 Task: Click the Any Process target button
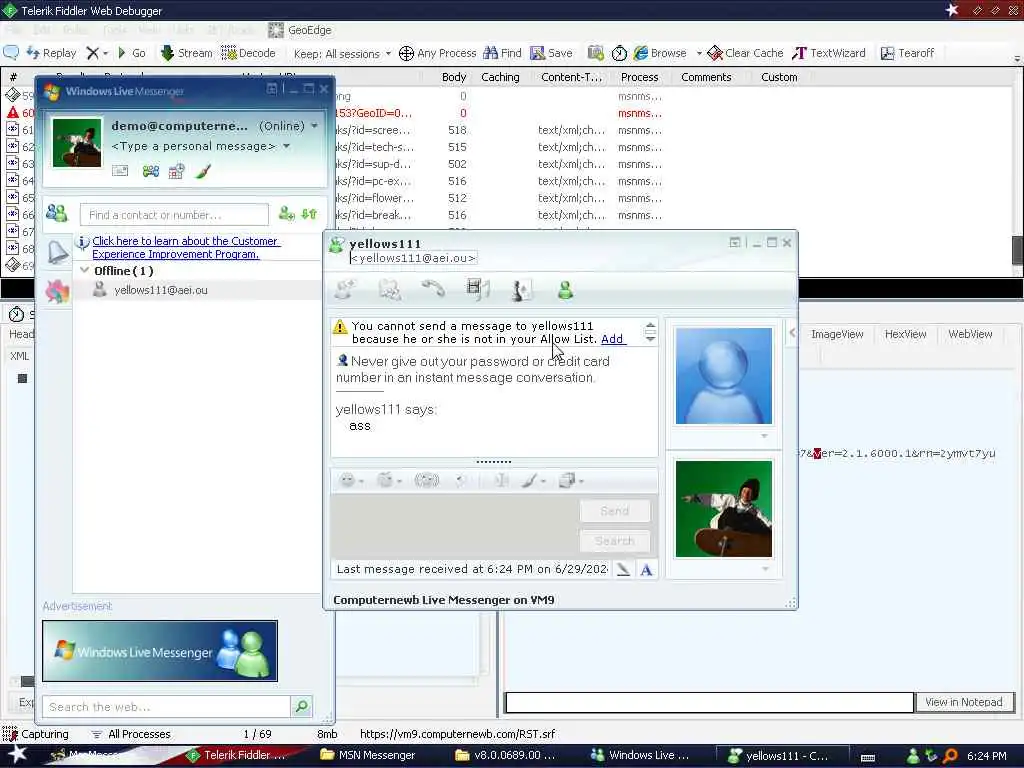(x=438, y=53)
